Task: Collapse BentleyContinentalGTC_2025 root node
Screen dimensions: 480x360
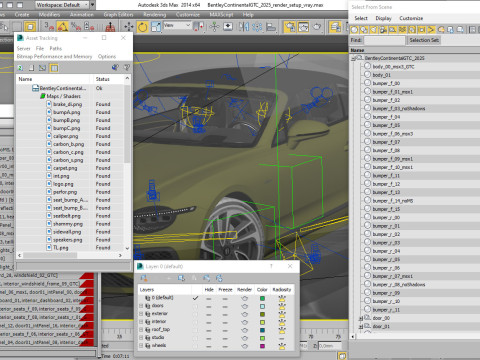Action: (x=353, y=58)
